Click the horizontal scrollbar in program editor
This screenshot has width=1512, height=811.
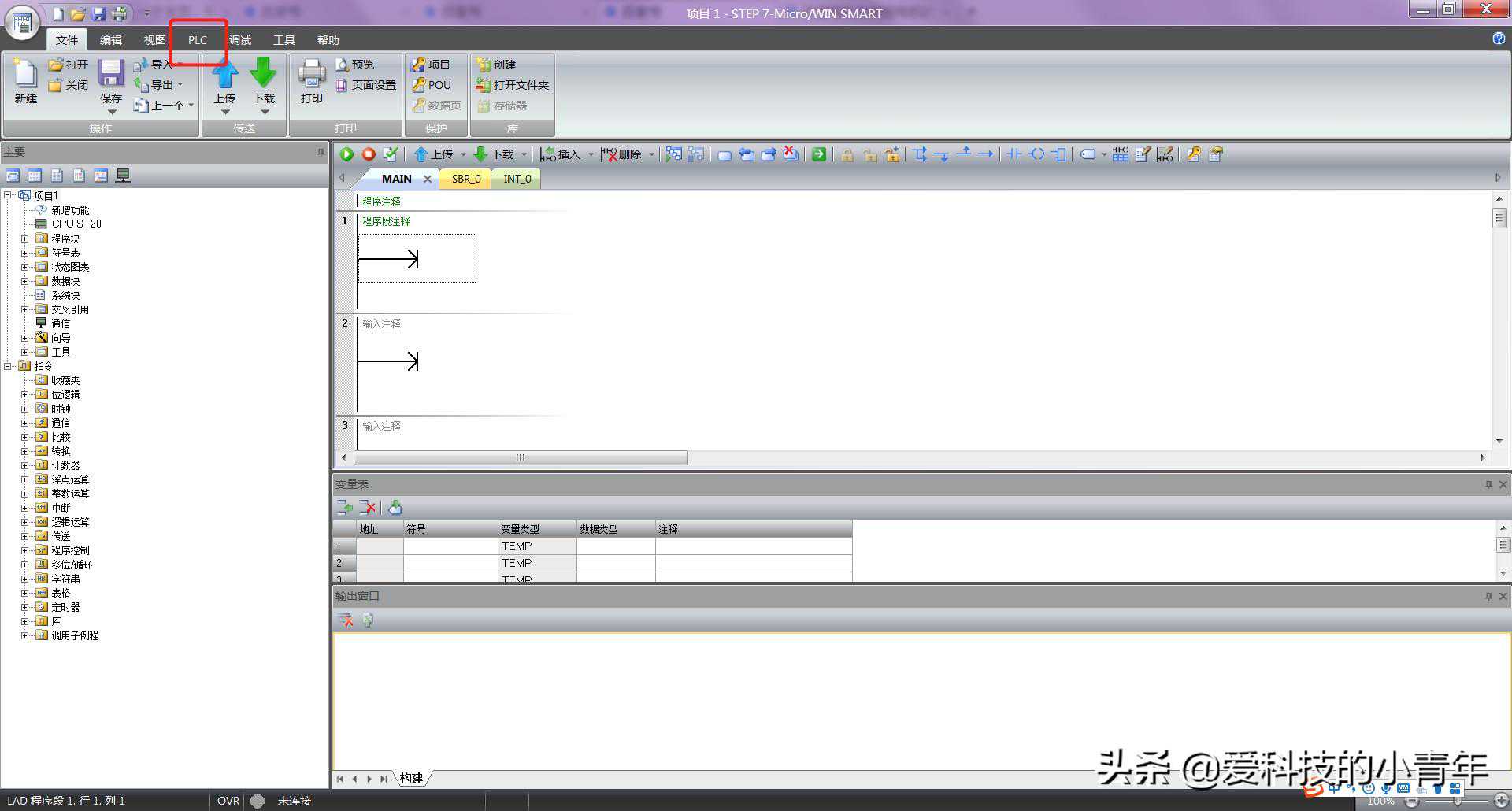[521, 457]
